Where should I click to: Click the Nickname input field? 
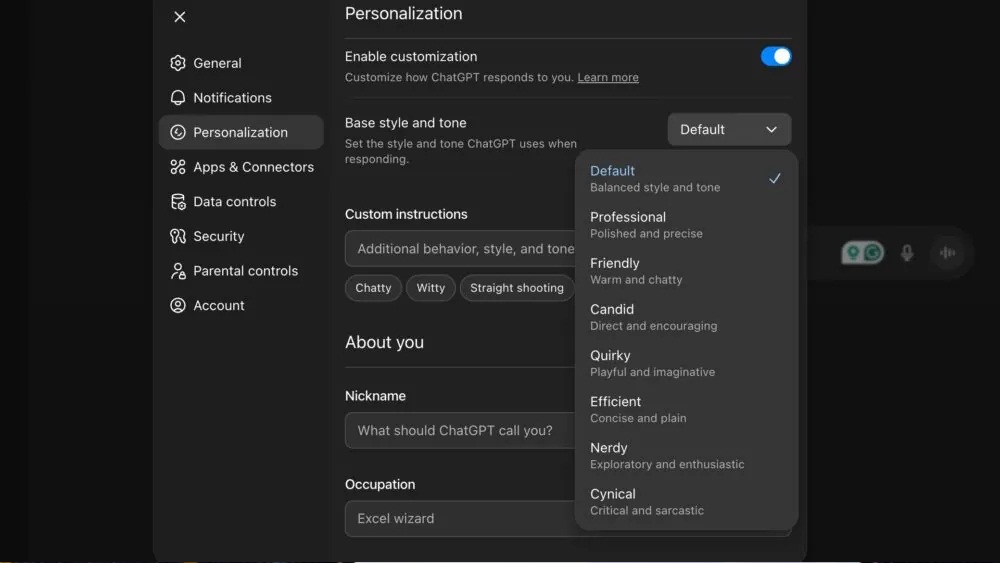[x=460, y=431]
